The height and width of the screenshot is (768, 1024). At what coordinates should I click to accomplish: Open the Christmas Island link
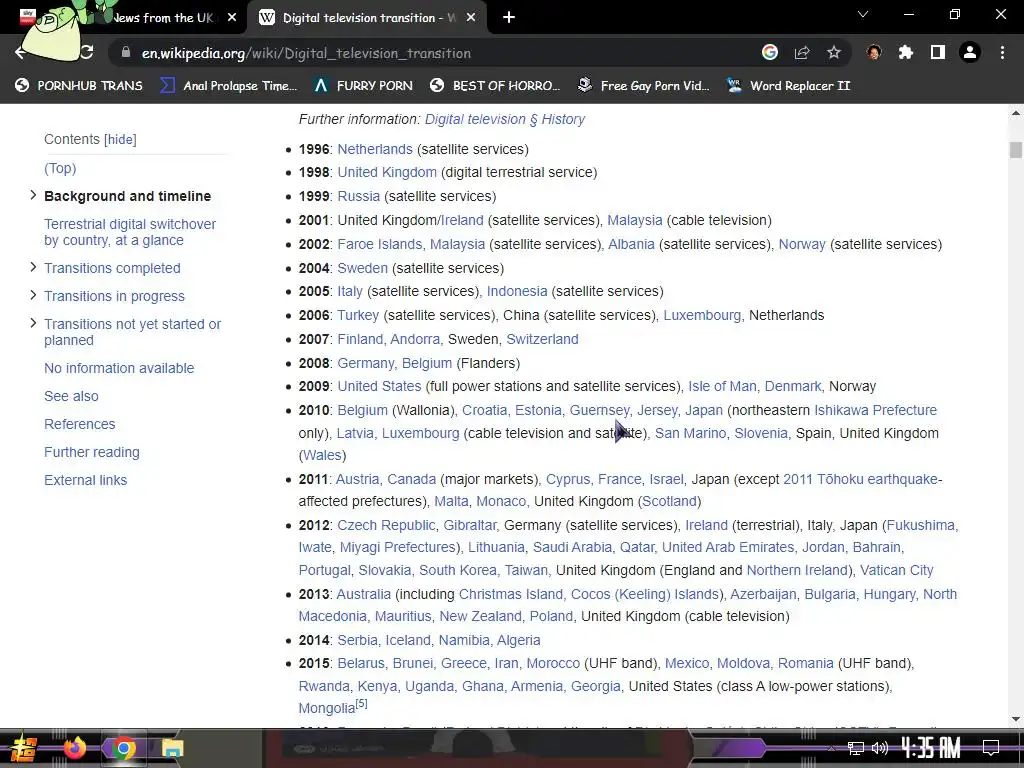tap(511, 595)
